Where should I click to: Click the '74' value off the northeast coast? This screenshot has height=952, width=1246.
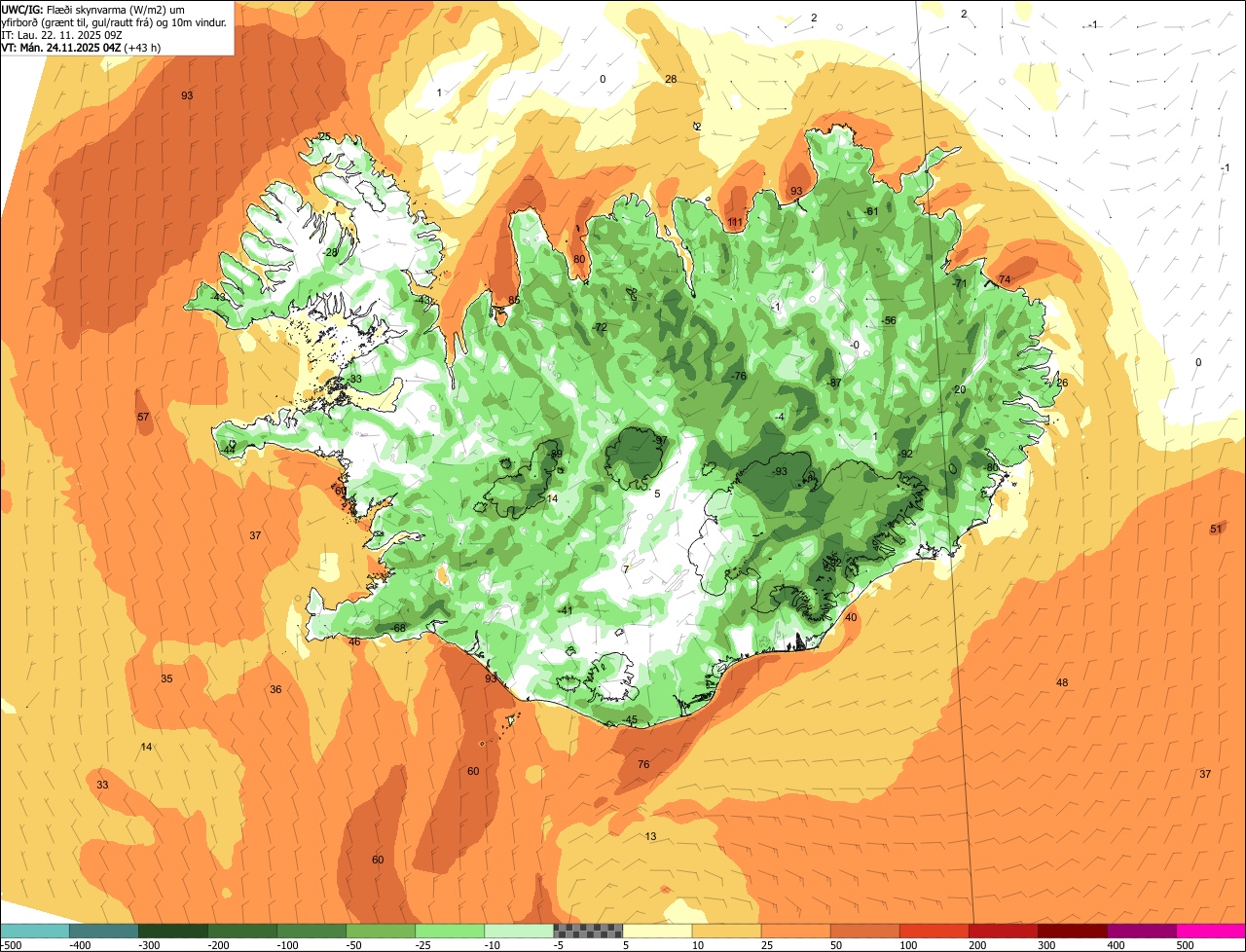tap(1005, 279)
